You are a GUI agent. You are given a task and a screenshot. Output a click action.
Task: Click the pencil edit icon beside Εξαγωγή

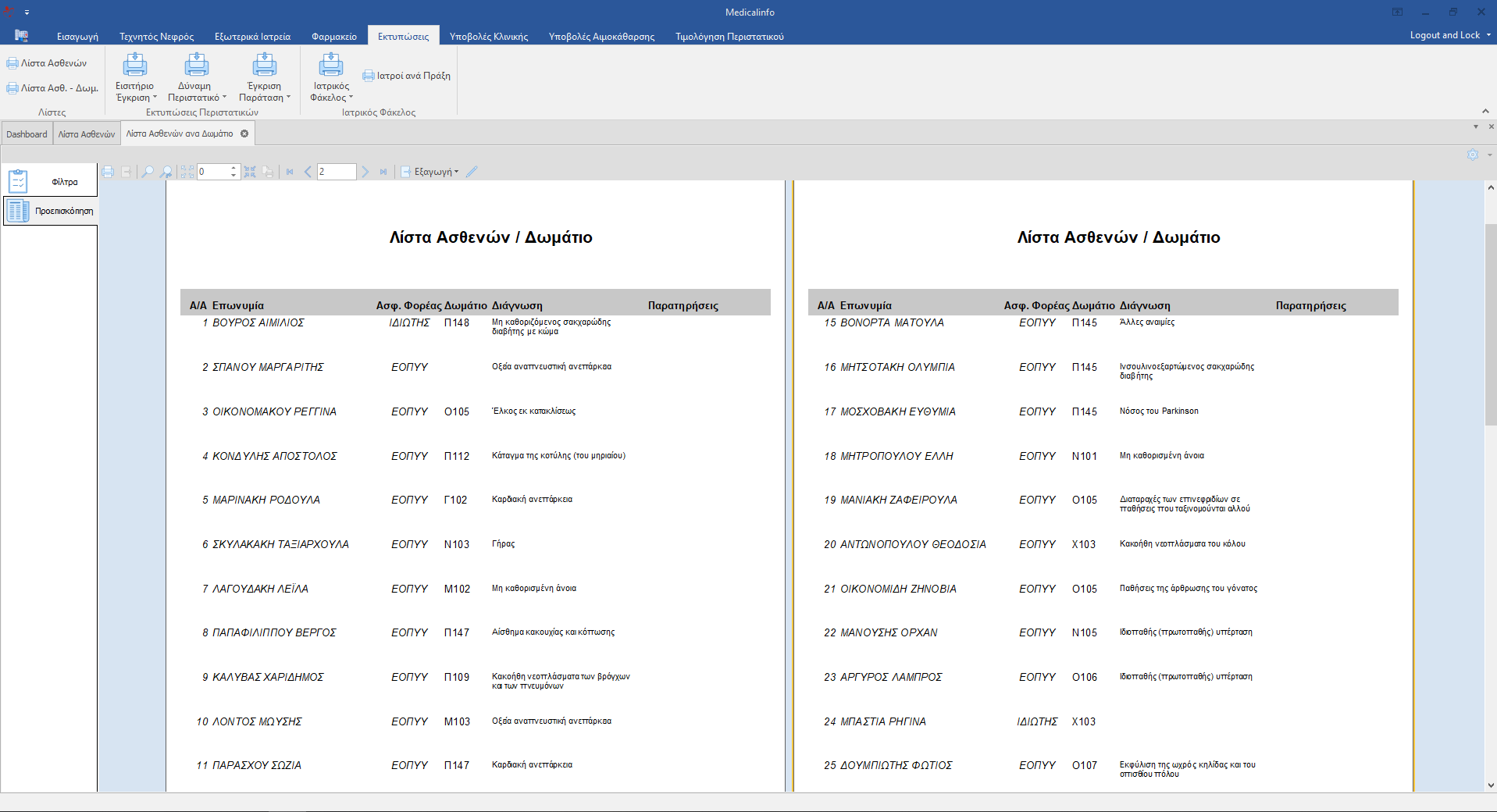point(472,172)
